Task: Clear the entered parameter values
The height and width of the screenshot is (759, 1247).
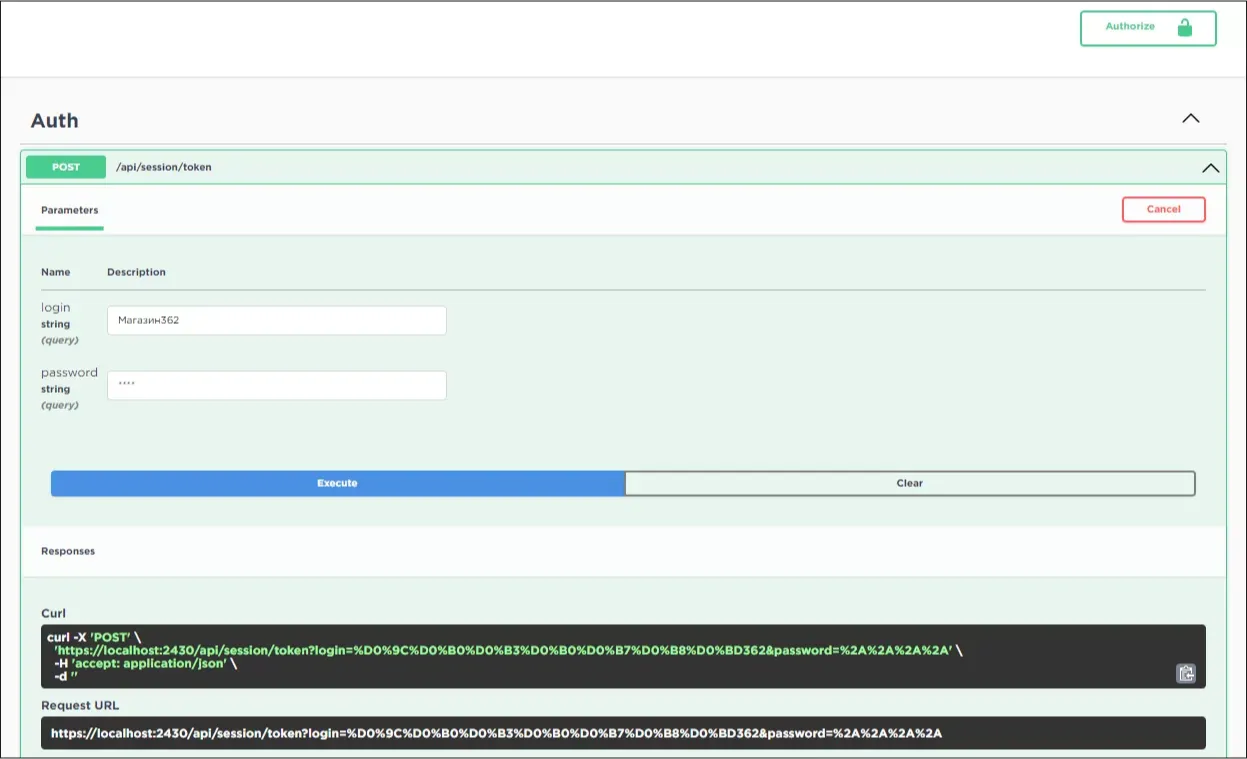Action: tap(909, 483)
